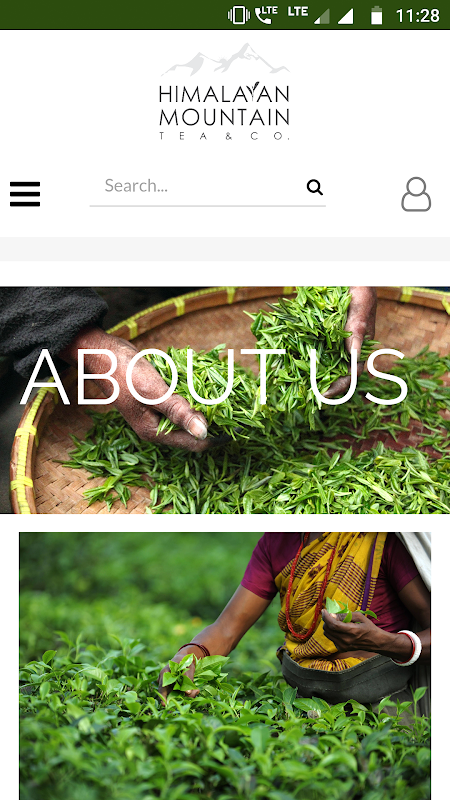Tap the 11:28 clock in status bar
The width and height of the screenshot is (450, 800).
pyautogui.click(x=417, y=15)
